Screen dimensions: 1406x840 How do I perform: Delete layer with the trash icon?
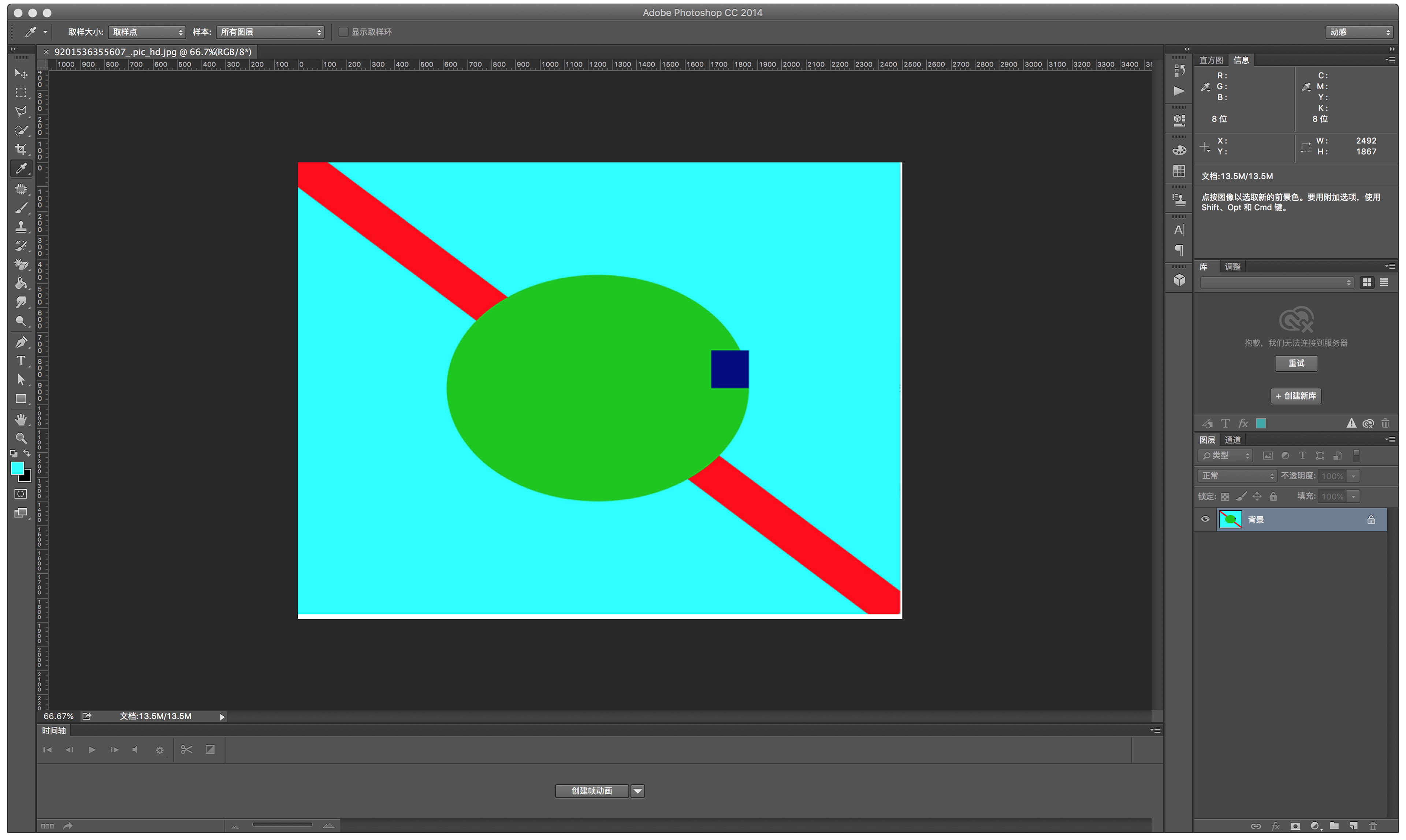coord(1373,826)
